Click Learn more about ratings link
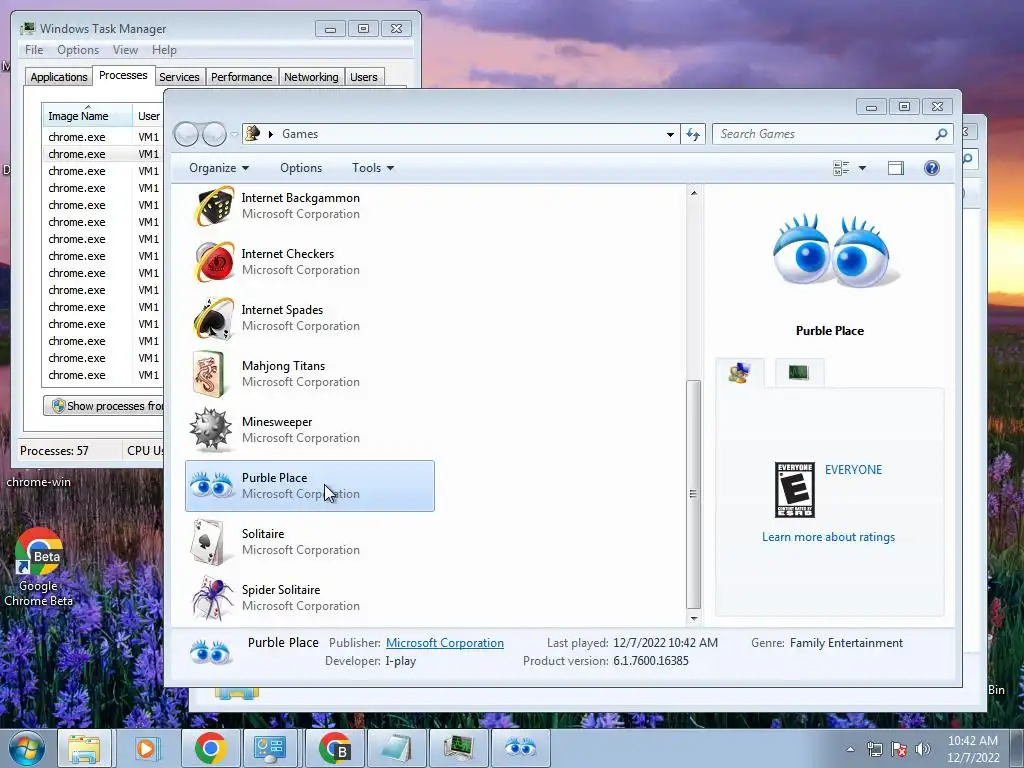Image resolution: width=1024 pixels, height=768 pixels. pos(828,537)
